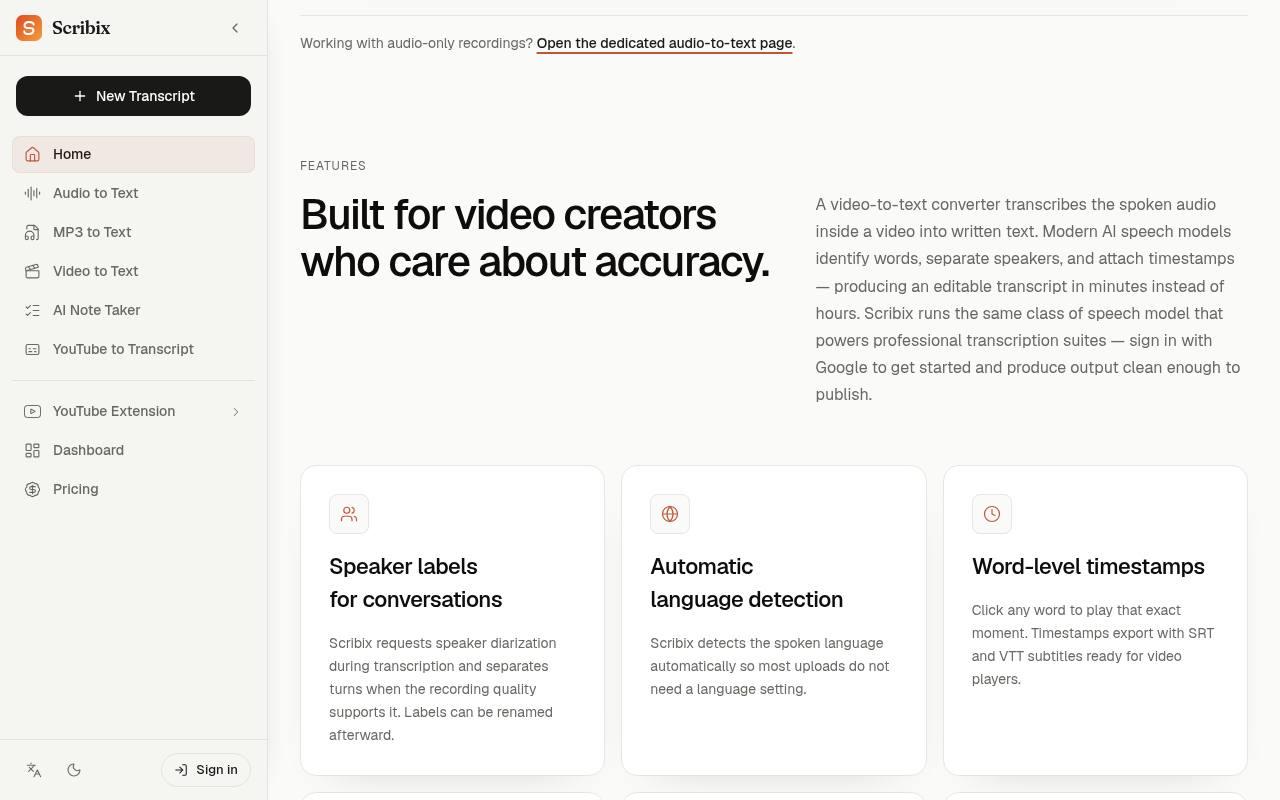The height and width of the screenshot is (800, 1280).
Task: Click the timestamps clock icon
Action: coord(992,514)
